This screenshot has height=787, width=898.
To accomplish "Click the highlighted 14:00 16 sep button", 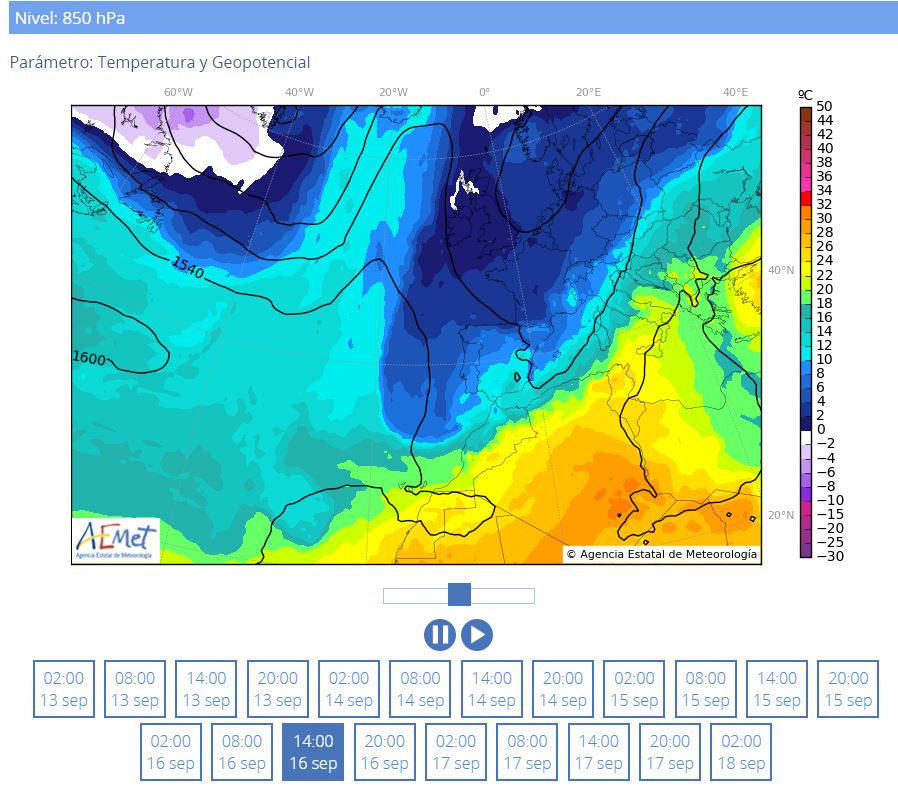I will [x=313, y=752].
